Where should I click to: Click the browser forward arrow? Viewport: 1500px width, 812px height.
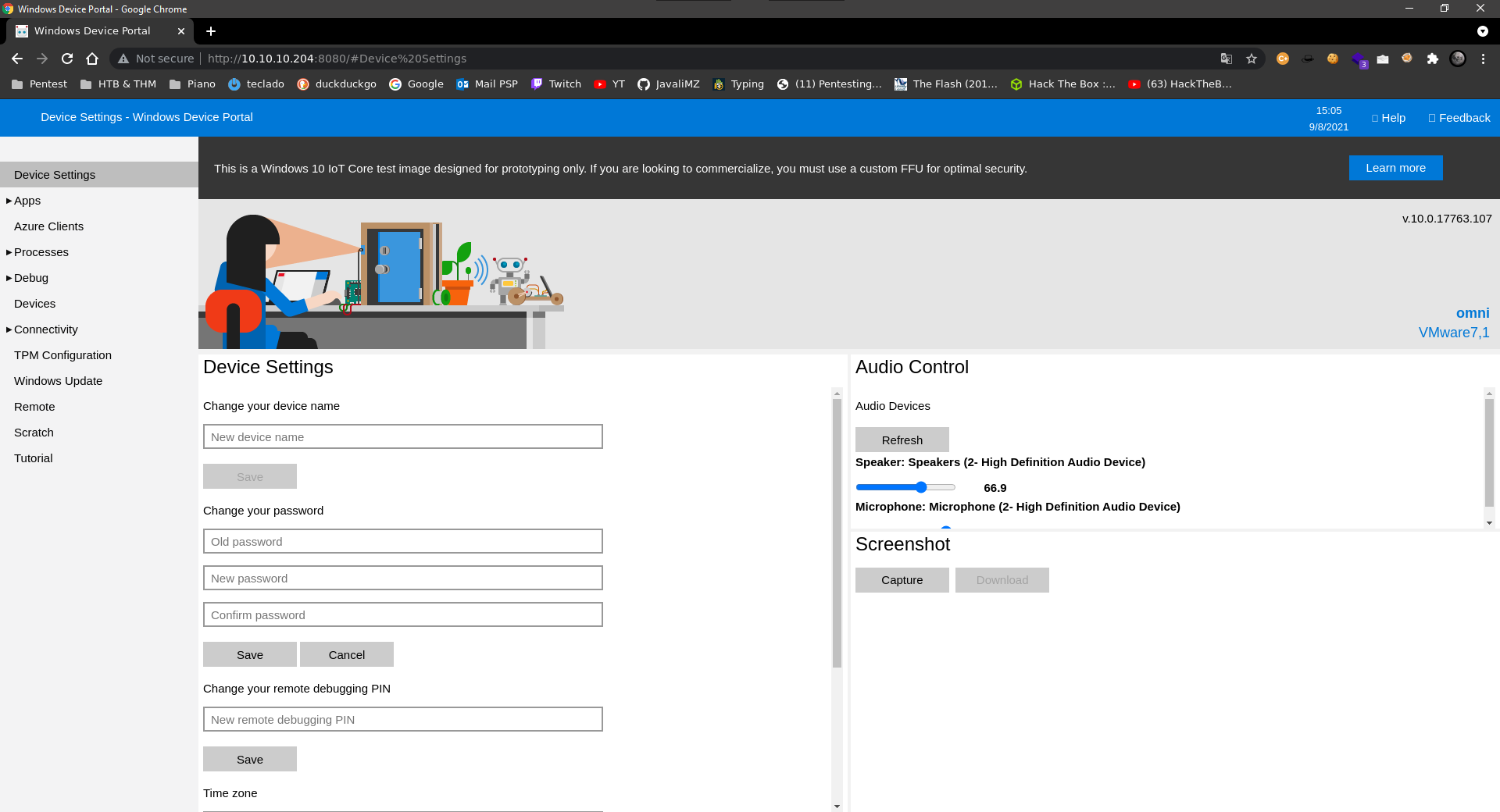pyautogui.click(x=42, y=59)
